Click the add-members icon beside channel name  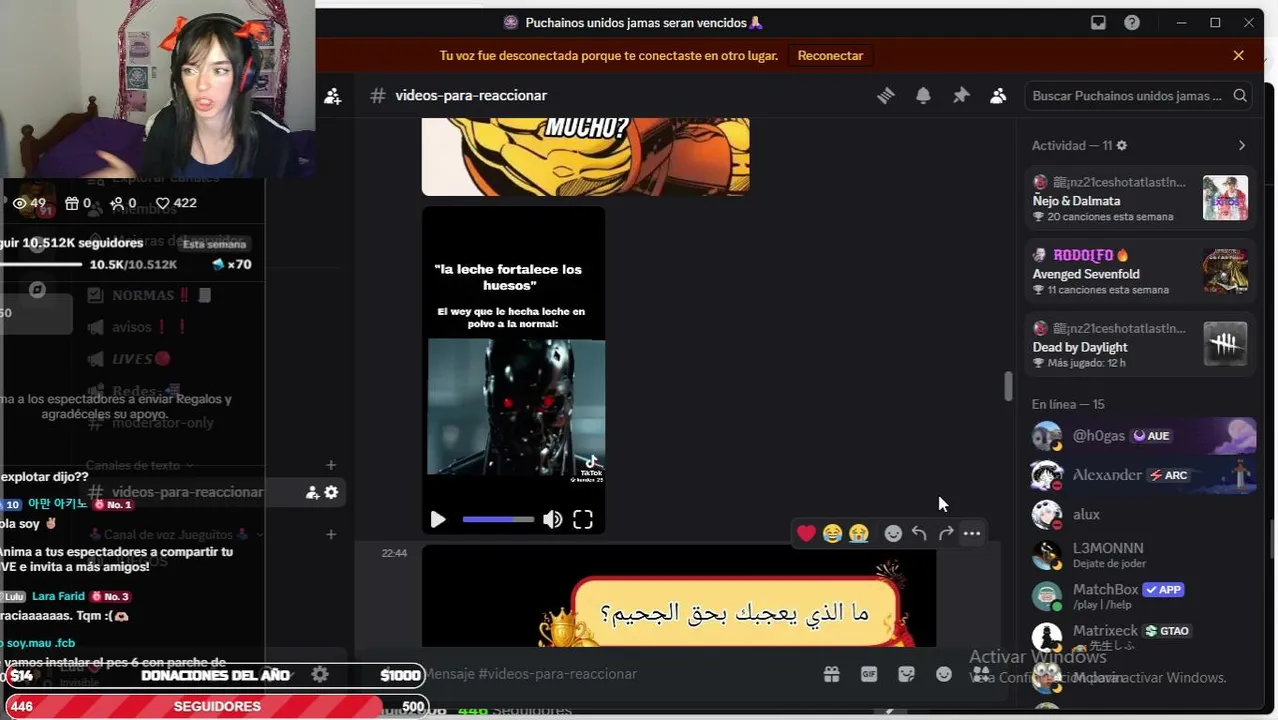(x=333, y=96)
